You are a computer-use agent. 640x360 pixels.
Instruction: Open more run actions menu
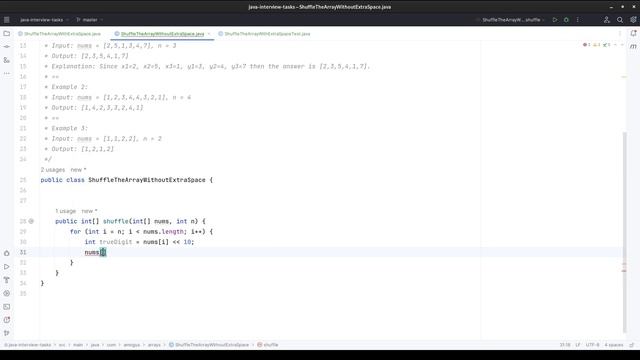click(x=578, y=20)
